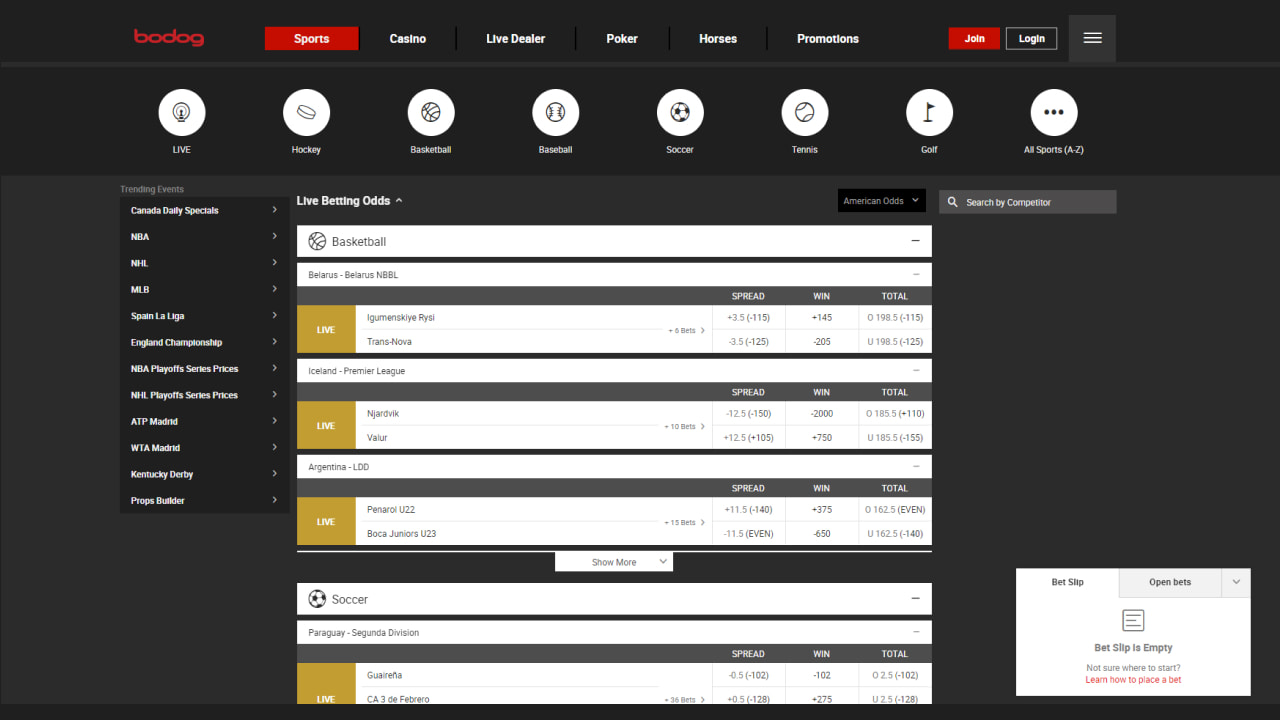1280x720 pixels.
Task: Open the LIVE sports icon
Action: tap(181, 112)
